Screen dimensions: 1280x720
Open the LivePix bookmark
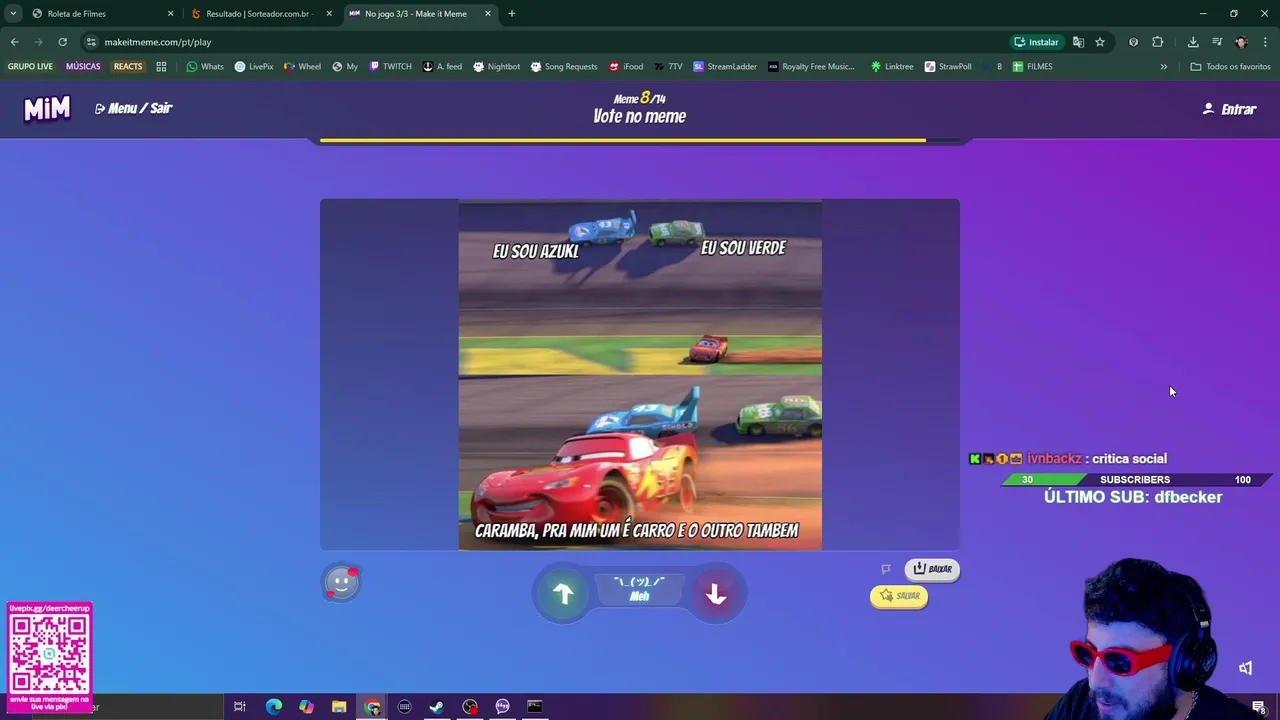(x=254, y=66)
